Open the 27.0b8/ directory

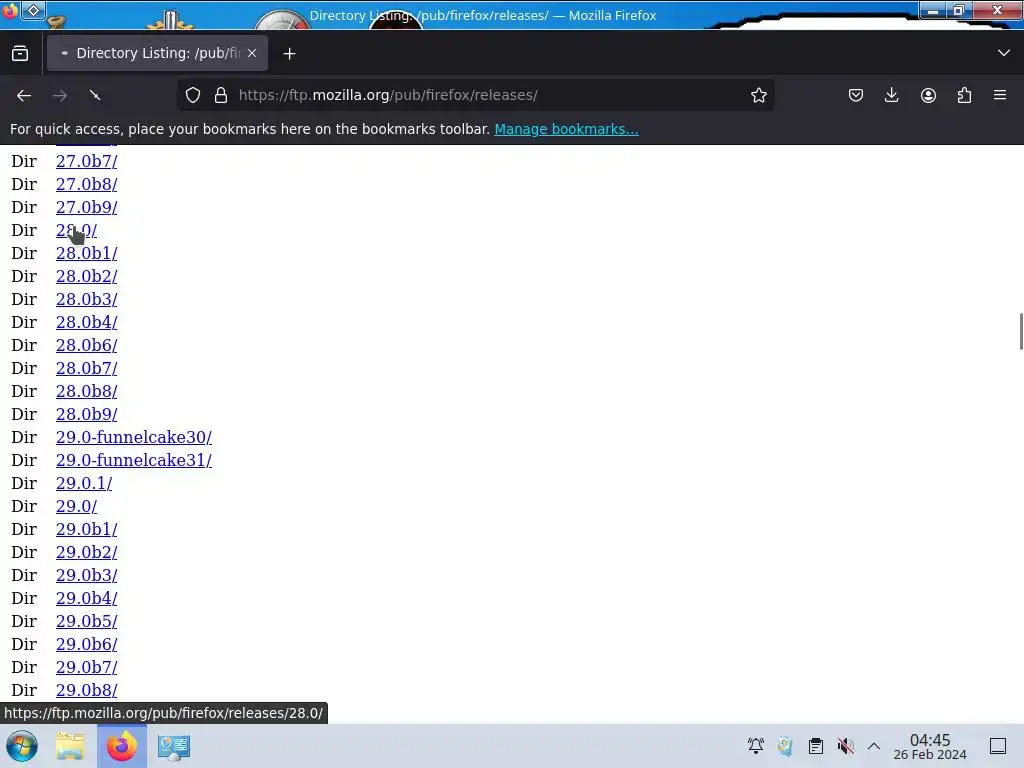point(86,184)
